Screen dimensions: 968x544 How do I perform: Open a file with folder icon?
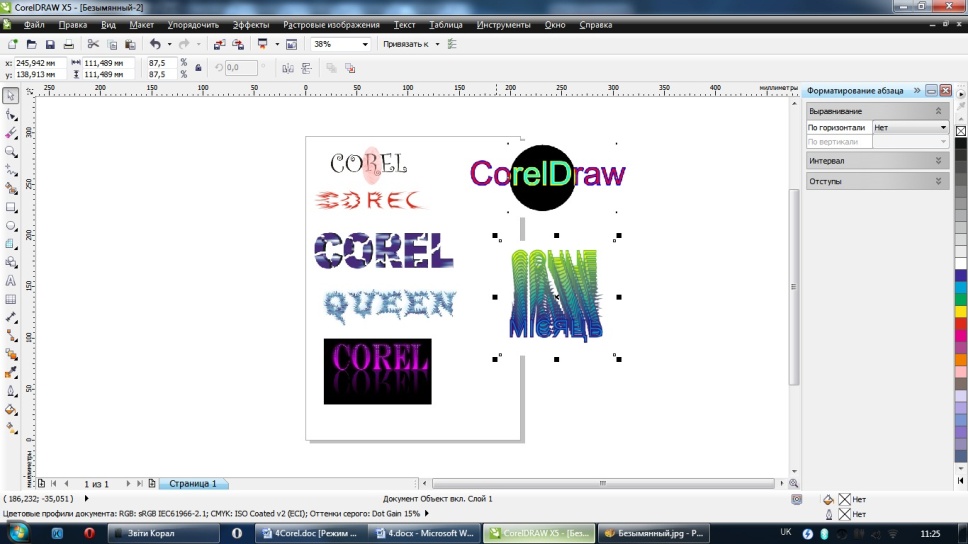pyautogui.click(x=31, y=44)
